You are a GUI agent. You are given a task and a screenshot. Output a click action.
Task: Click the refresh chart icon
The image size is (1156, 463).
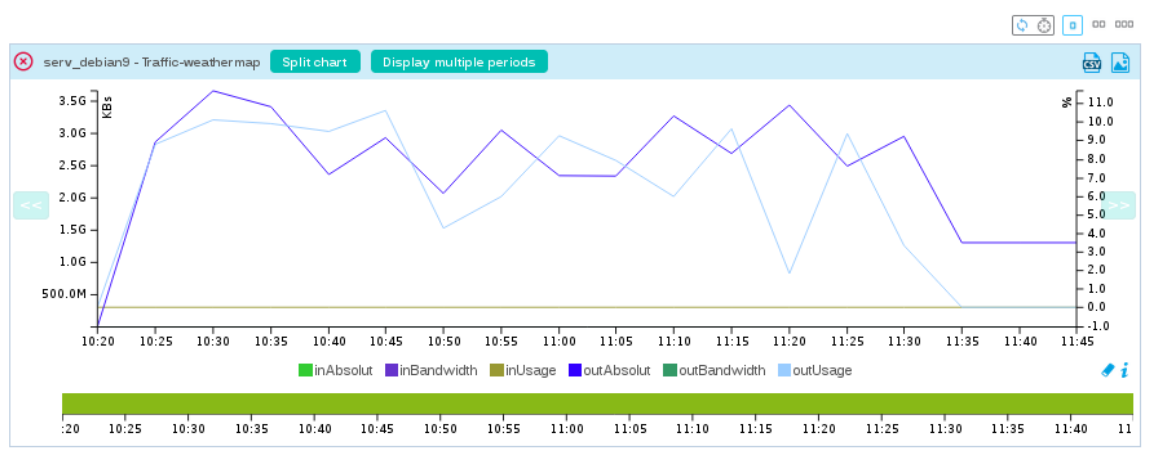click(x=1022, y=25)
